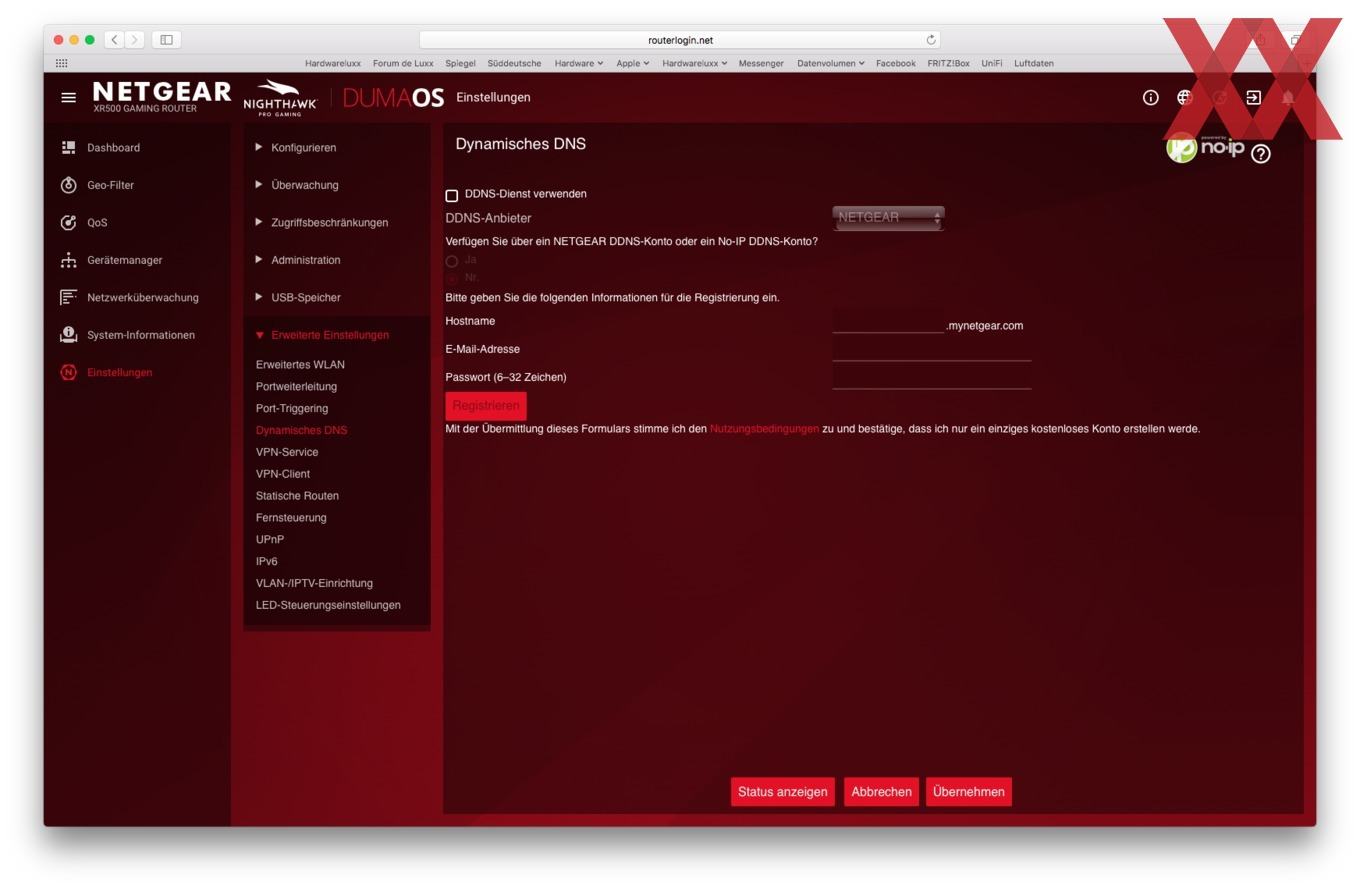The height and width of the screenshot is (889, 1360).
Task: Open the Nutzungsbedingungen link
Action: click(764, 429)
